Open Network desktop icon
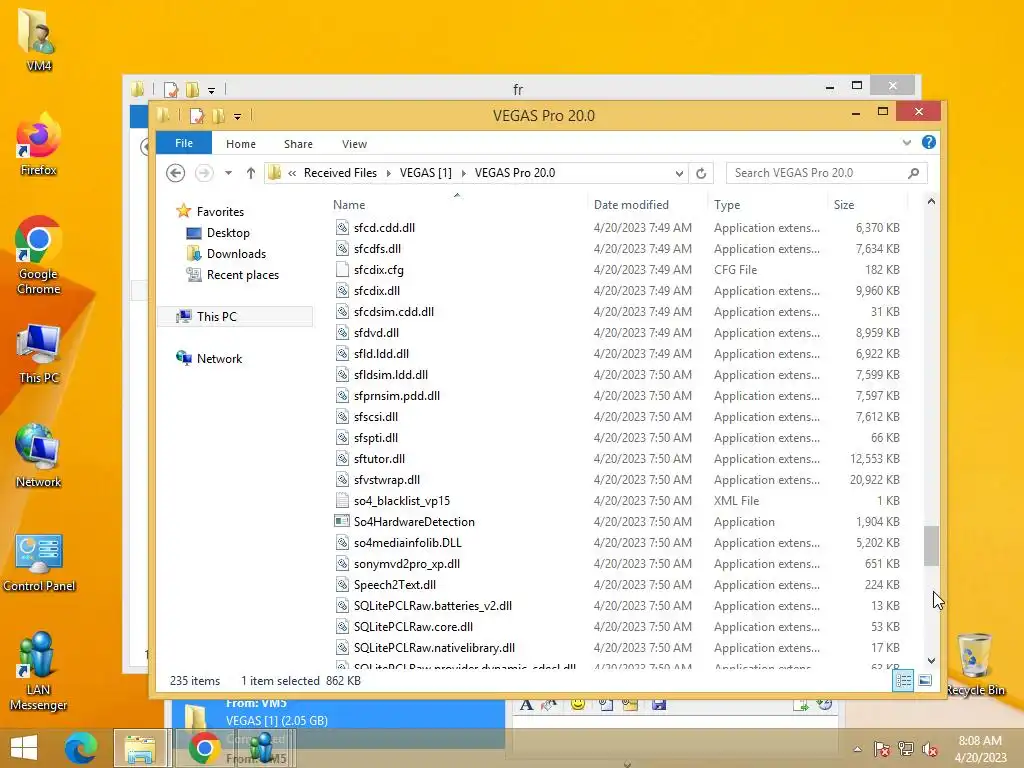The height and width of the screenshot is (768, 1024). 38,456
